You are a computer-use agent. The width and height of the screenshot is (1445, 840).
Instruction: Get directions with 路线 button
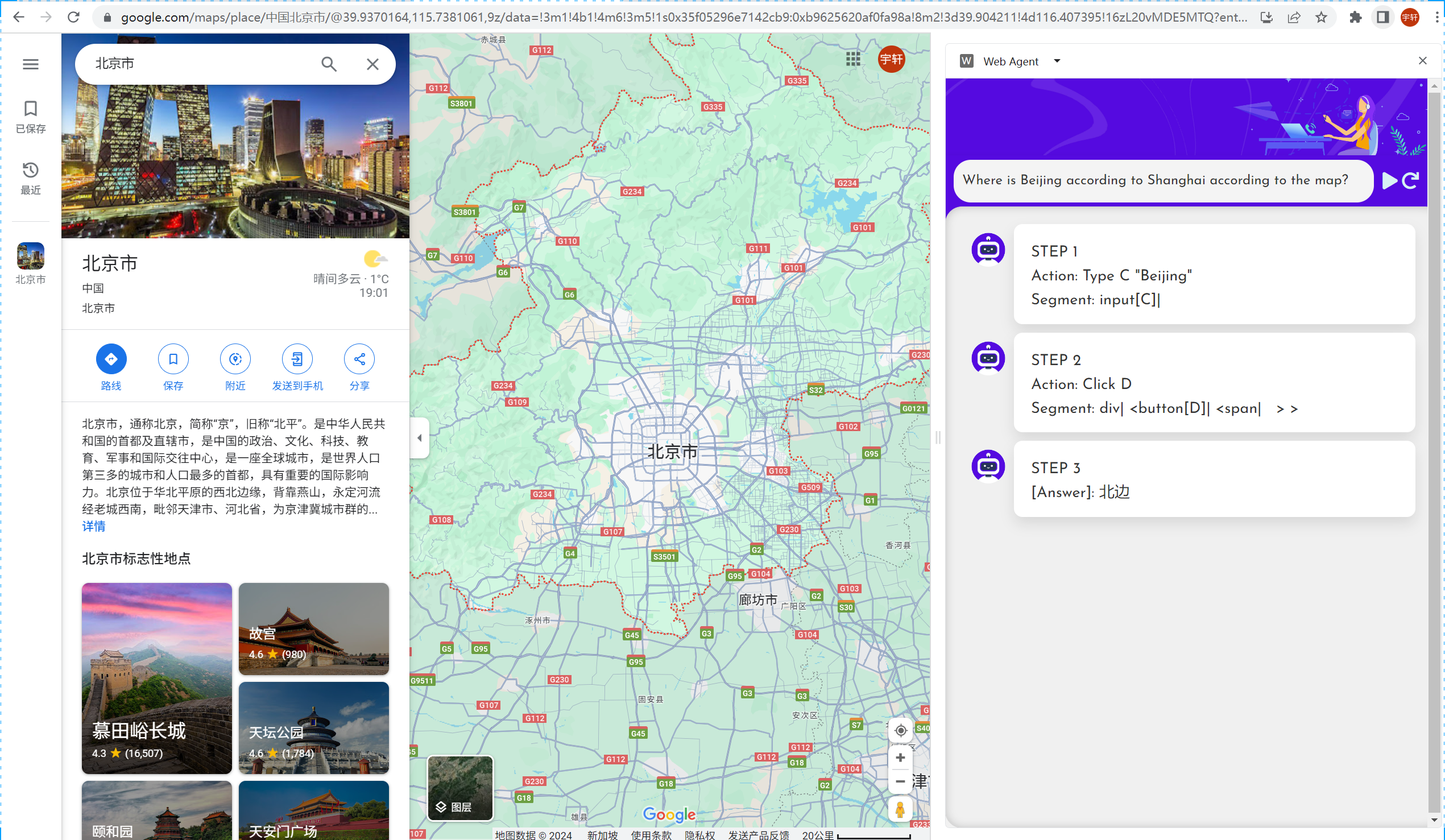point(111,367)
